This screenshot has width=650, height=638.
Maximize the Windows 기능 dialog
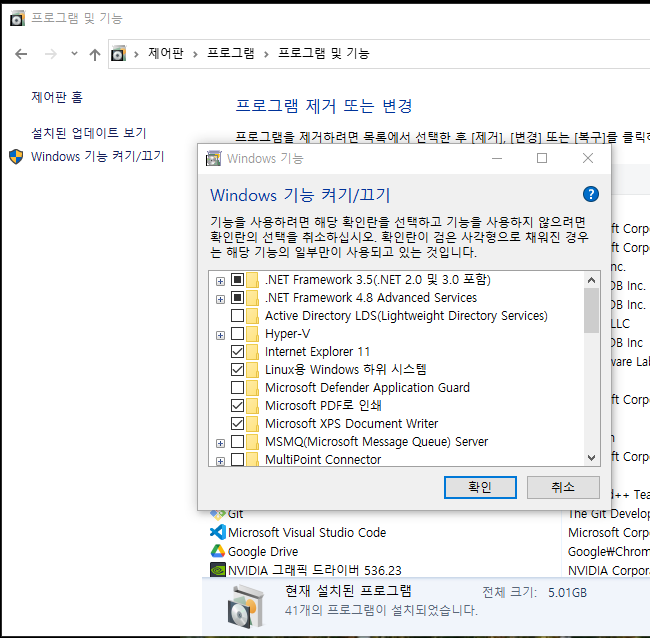point(542,158)
